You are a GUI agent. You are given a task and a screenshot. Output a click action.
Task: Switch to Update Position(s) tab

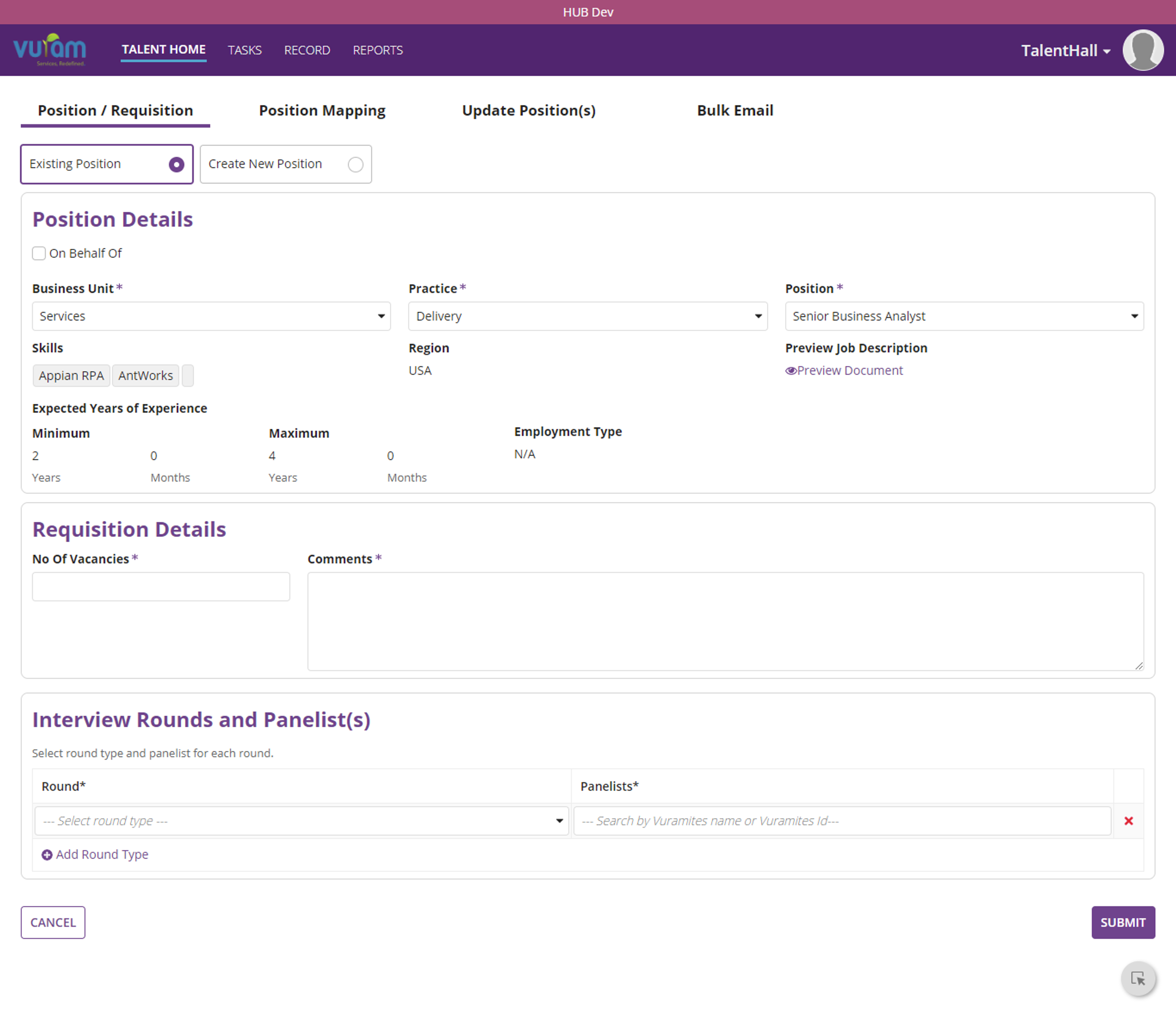point(528,111)
